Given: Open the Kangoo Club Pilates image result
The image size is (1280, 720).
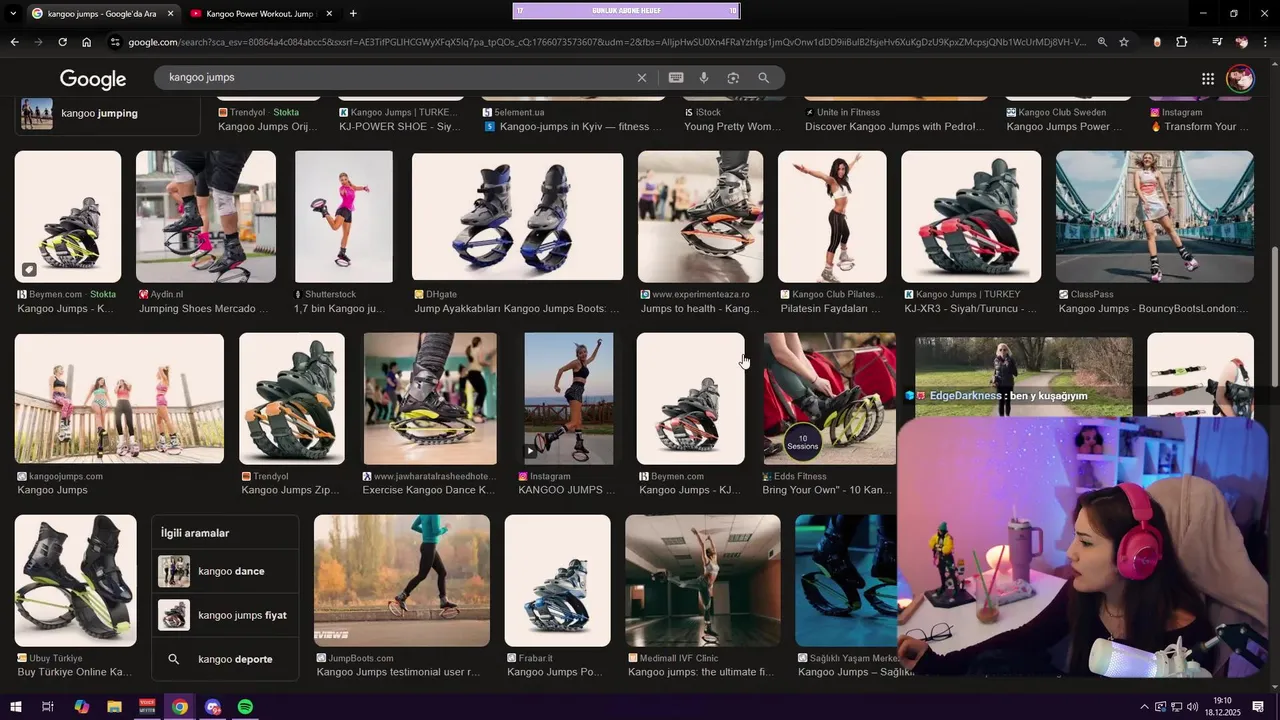Looking at the screenshot, I should 832,217.
